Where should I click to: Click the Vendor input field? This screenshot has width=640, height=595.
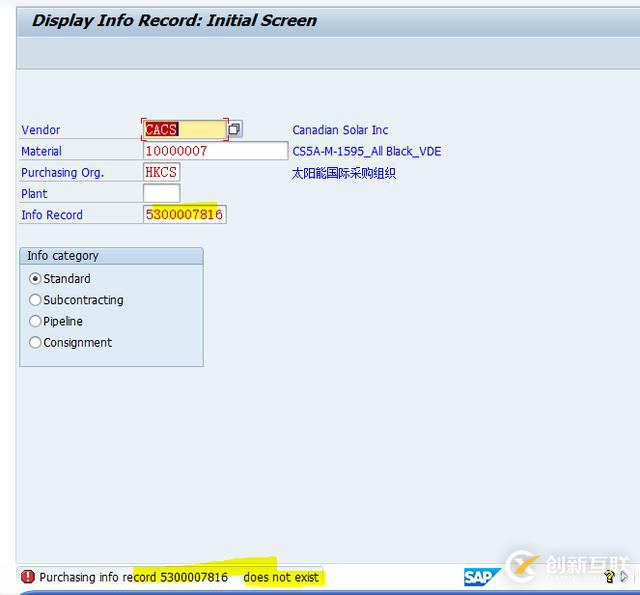[184, 129]
